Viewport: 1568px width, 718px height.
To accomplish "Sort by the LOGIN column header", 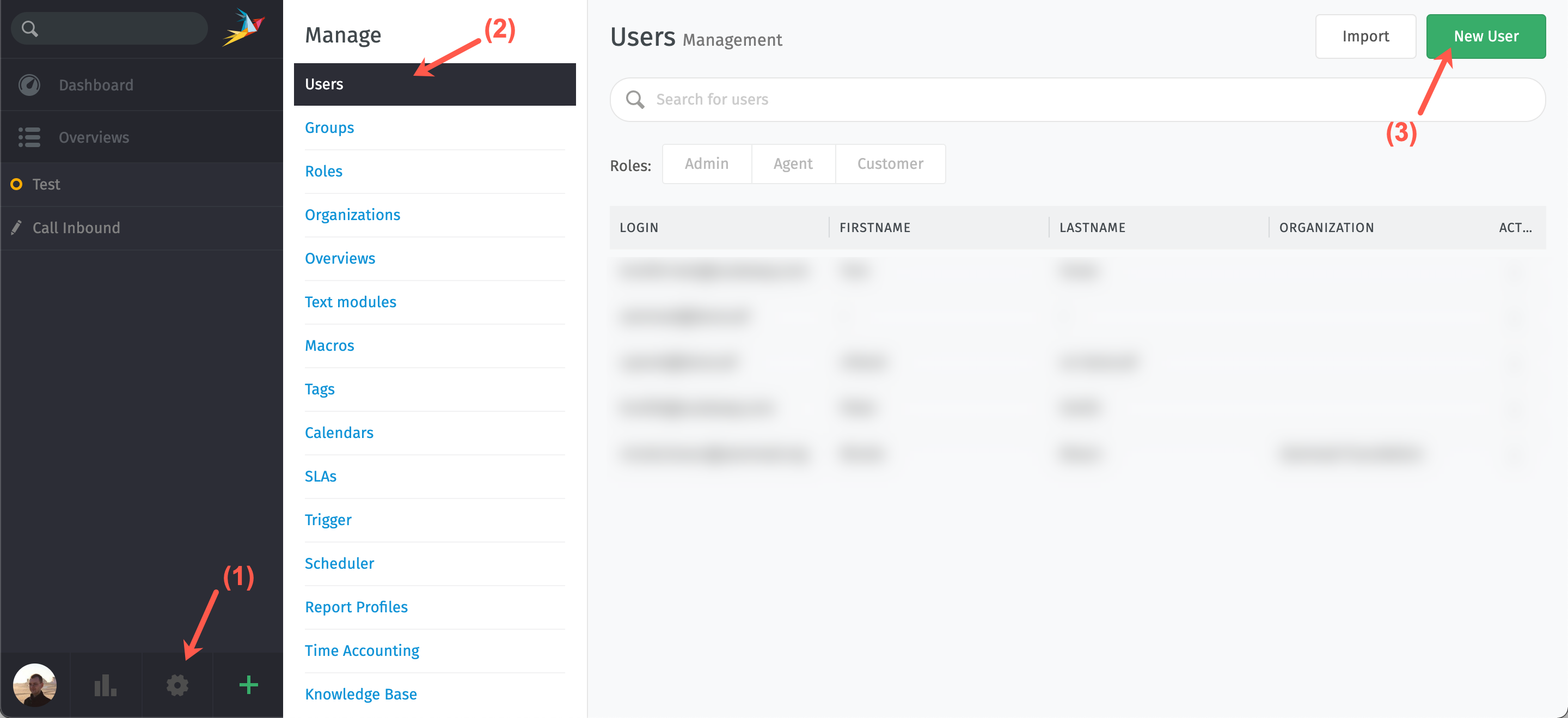I will 639,228.
